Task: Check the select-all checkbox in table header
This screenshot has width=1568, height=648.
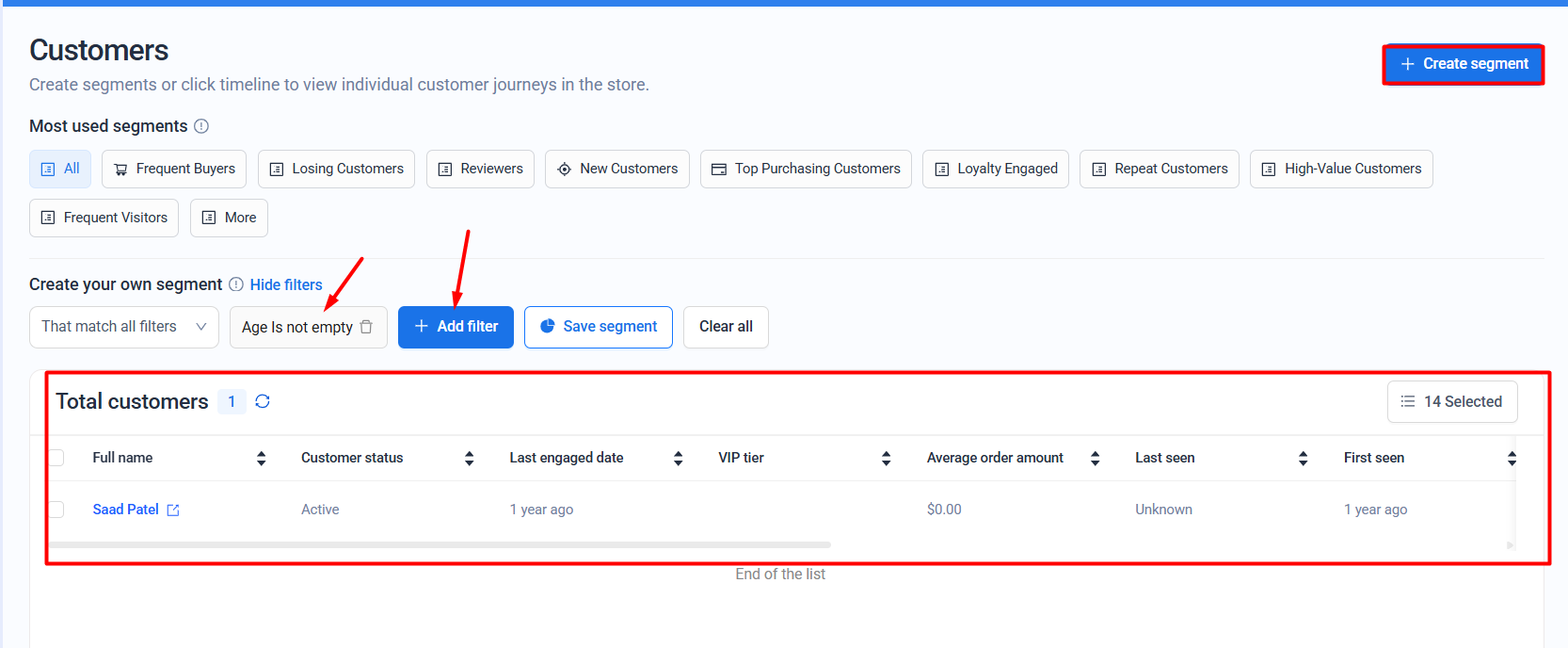Action: point(56,458)
